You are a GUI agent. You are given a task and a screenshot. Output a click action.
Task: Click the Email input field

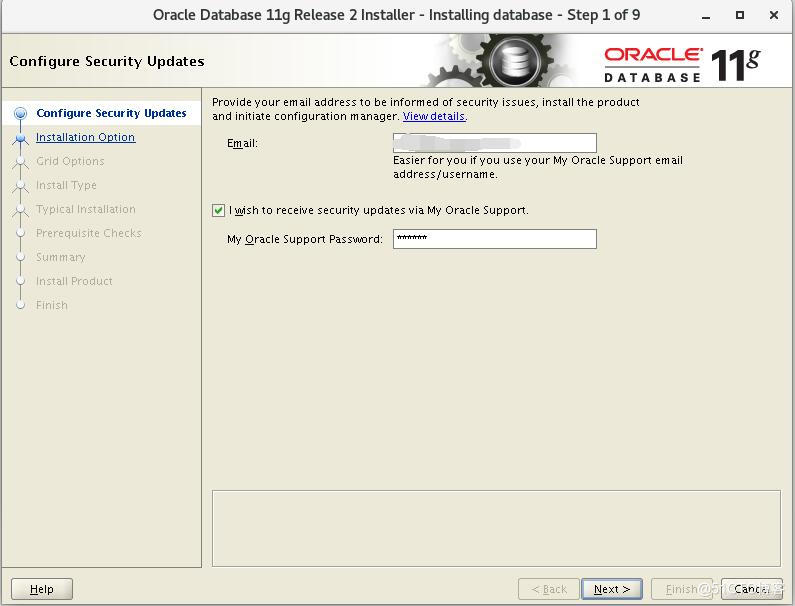494,143
